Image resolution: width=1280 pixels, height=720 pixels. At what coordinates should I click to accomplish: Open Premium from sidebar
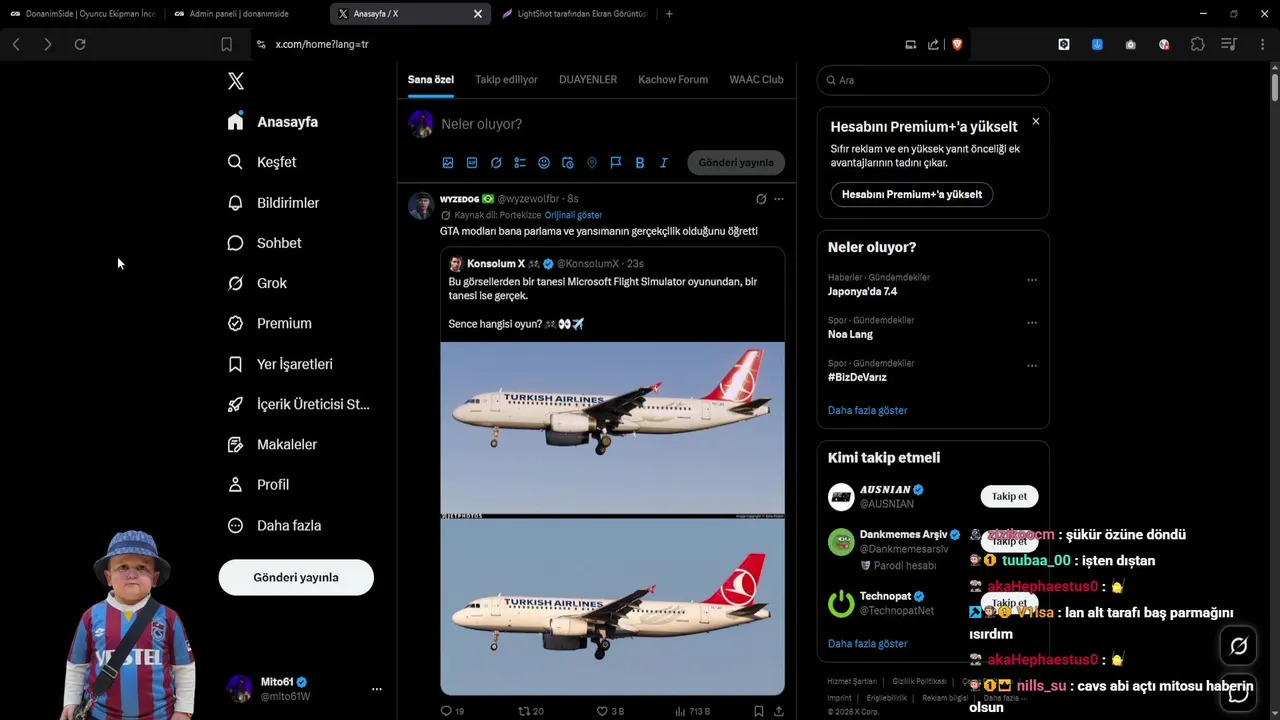tap(269, 324)
